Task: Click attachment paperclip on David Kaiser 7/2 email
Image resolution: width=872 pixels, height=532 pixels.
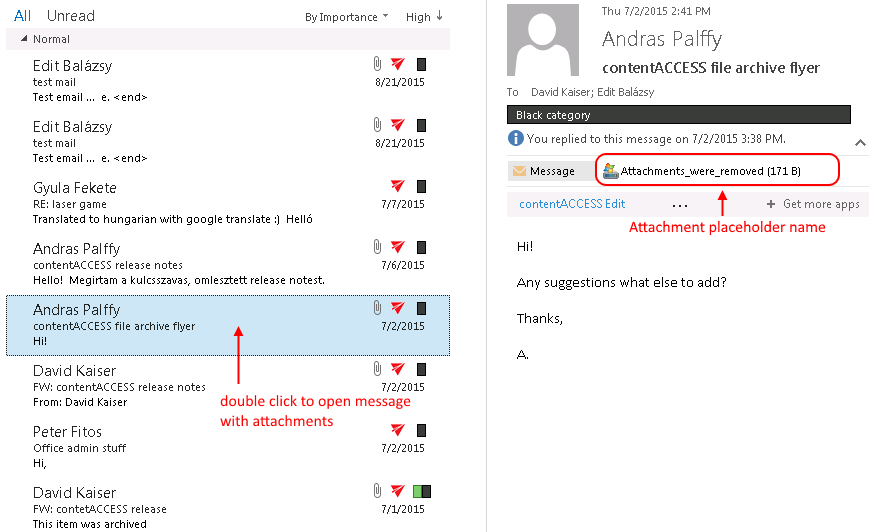Action: coord(377,370)
